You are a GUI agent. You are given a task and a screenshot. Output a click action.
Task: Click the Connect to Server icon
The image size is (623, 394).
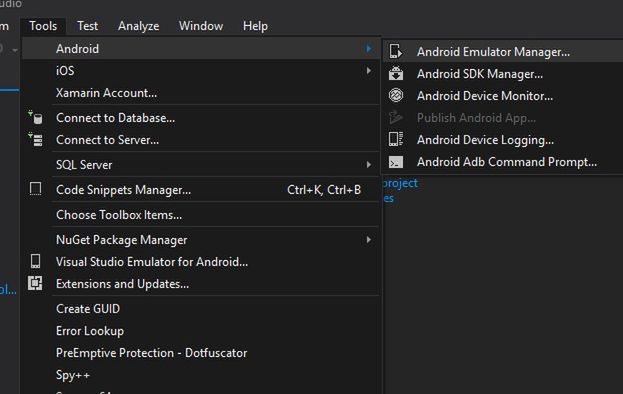35,139
